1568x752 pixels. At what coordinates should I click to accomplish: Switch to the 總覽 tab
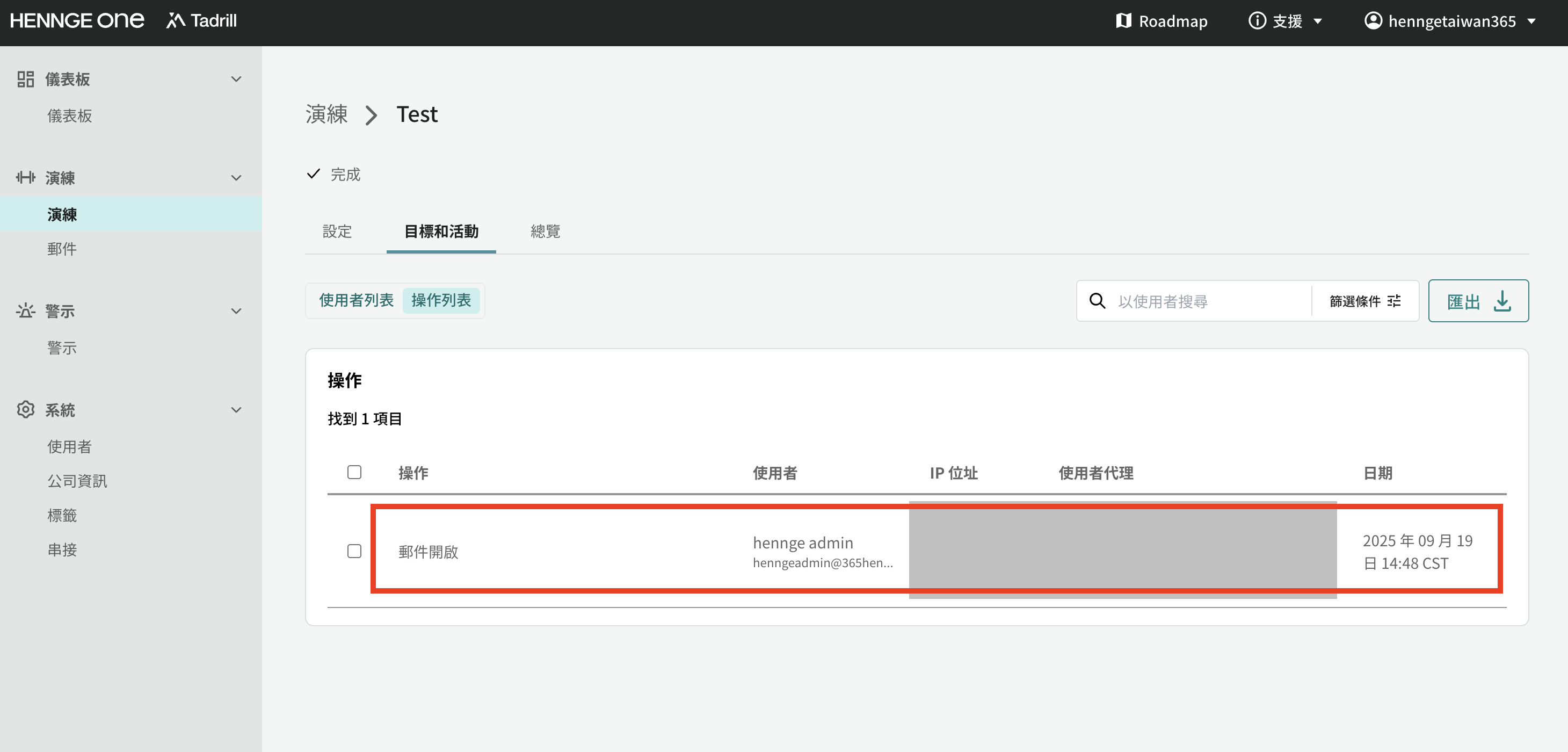(545, 232)
